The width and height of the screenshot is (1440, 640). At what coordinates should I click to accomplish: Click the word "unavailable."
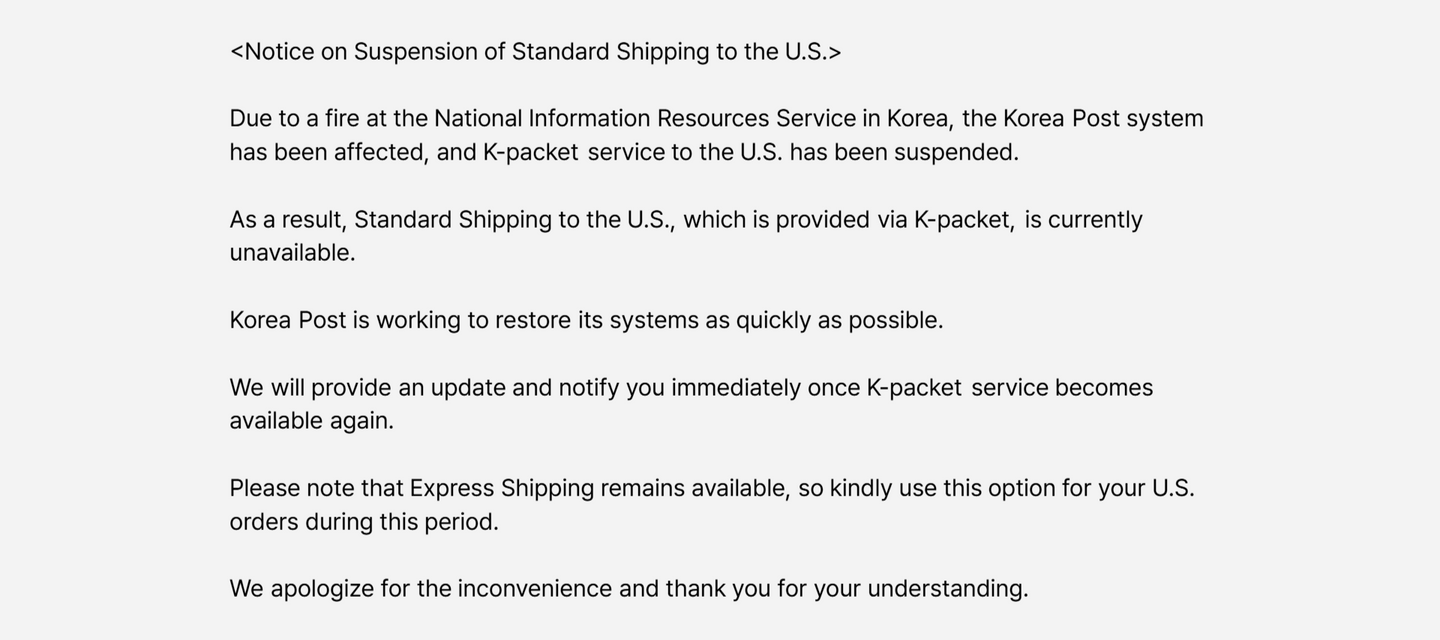tap(292, 253)
